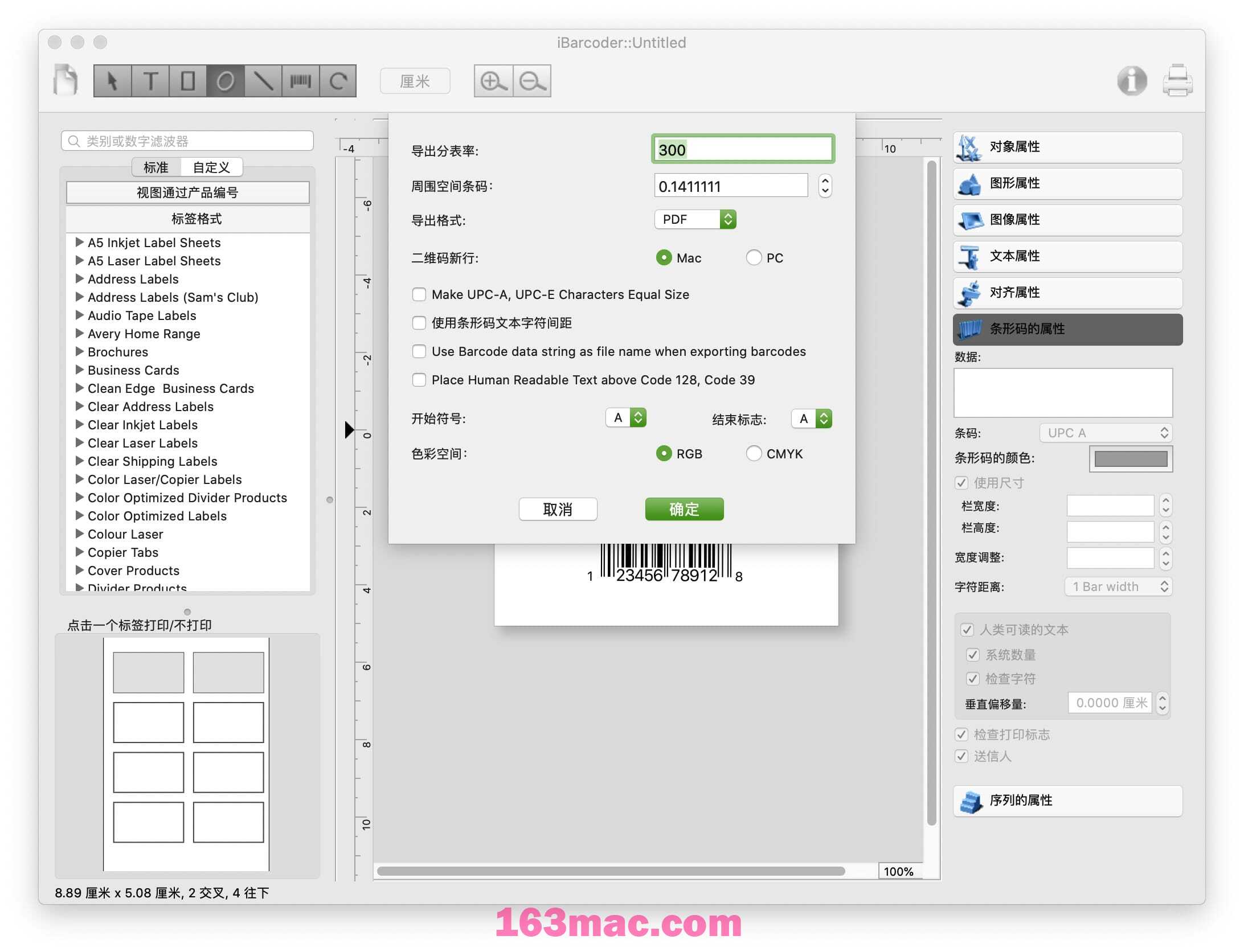Click the top-left label in print preview
The width and height of the screenshot is (1244, 952).
[x=148, y=672]
